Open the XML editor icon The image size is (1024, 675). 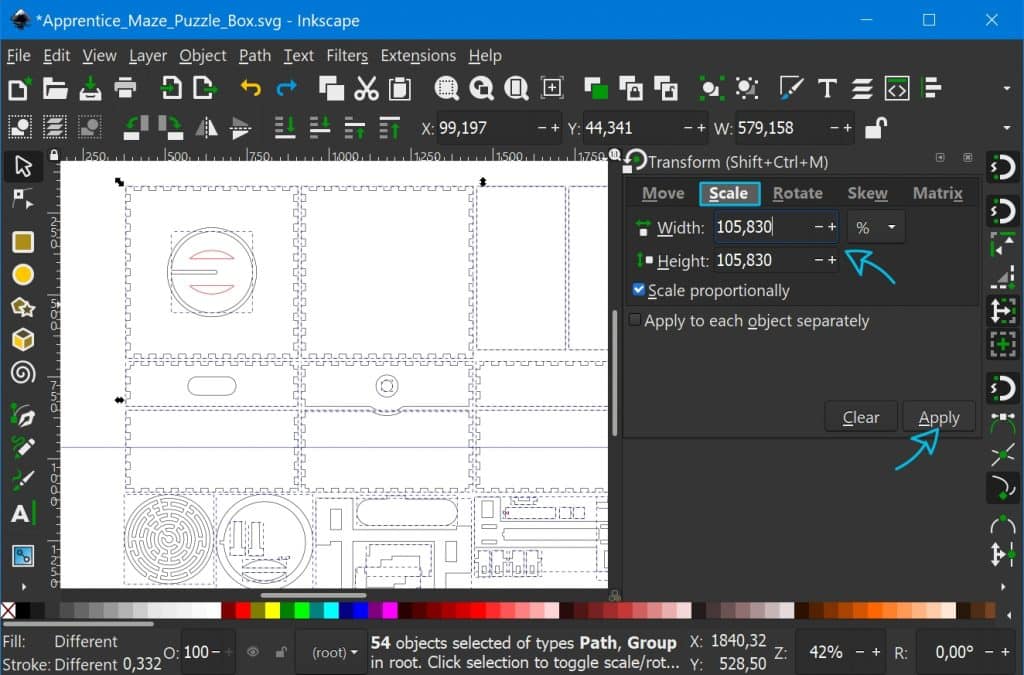click(897, 89)
